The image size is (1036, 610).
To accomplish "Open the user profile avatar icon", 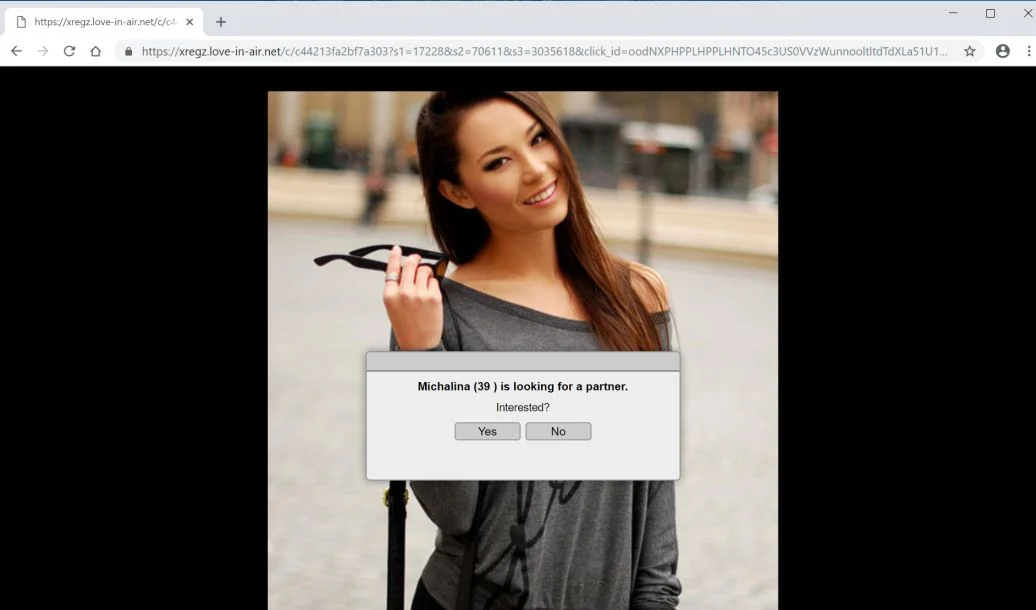I will click(1002, 51).
